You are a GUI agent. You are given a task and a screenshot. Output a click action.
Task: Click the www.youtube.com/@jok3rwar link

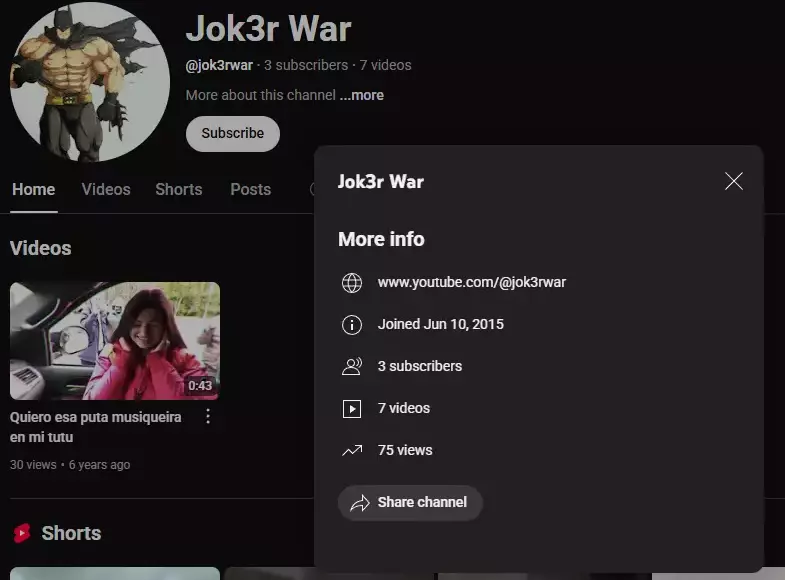pos(472,282)
